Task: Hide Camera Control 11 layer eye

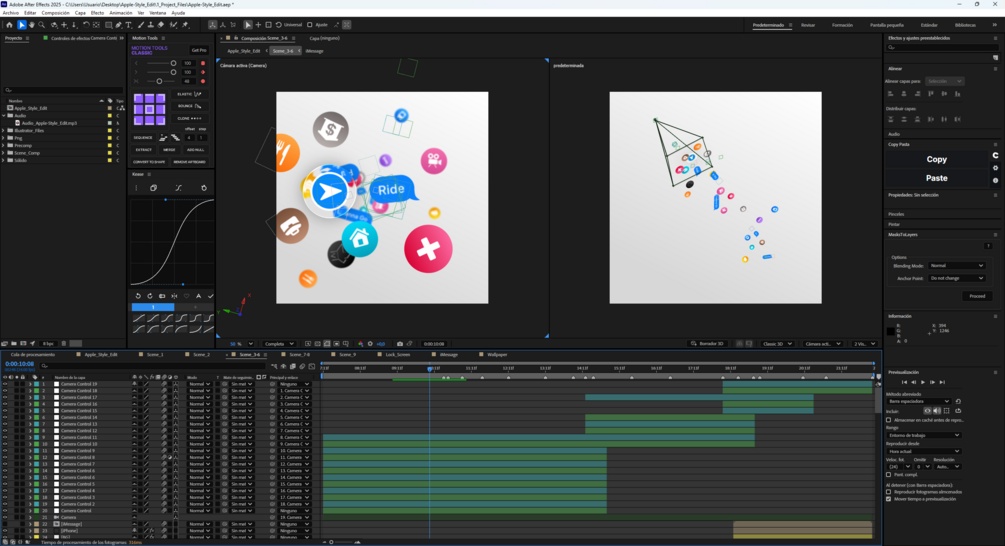Action: (5, 437)
